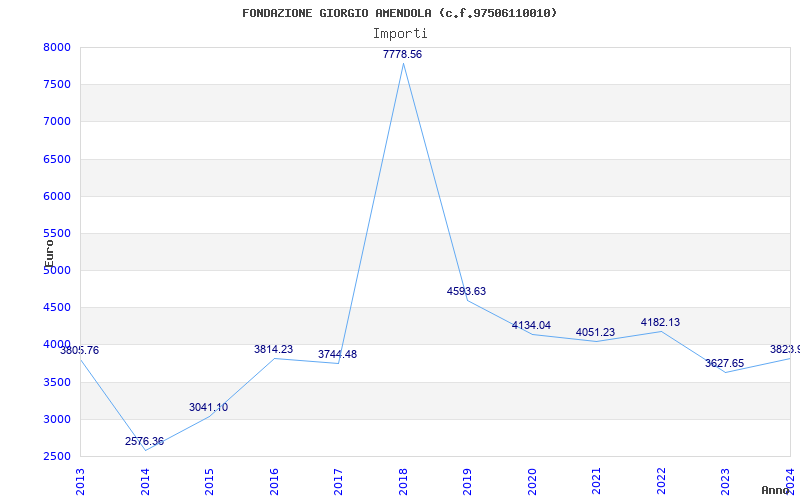
Task: Click the 3041.10 data label
Action: (x=208, y=408)
